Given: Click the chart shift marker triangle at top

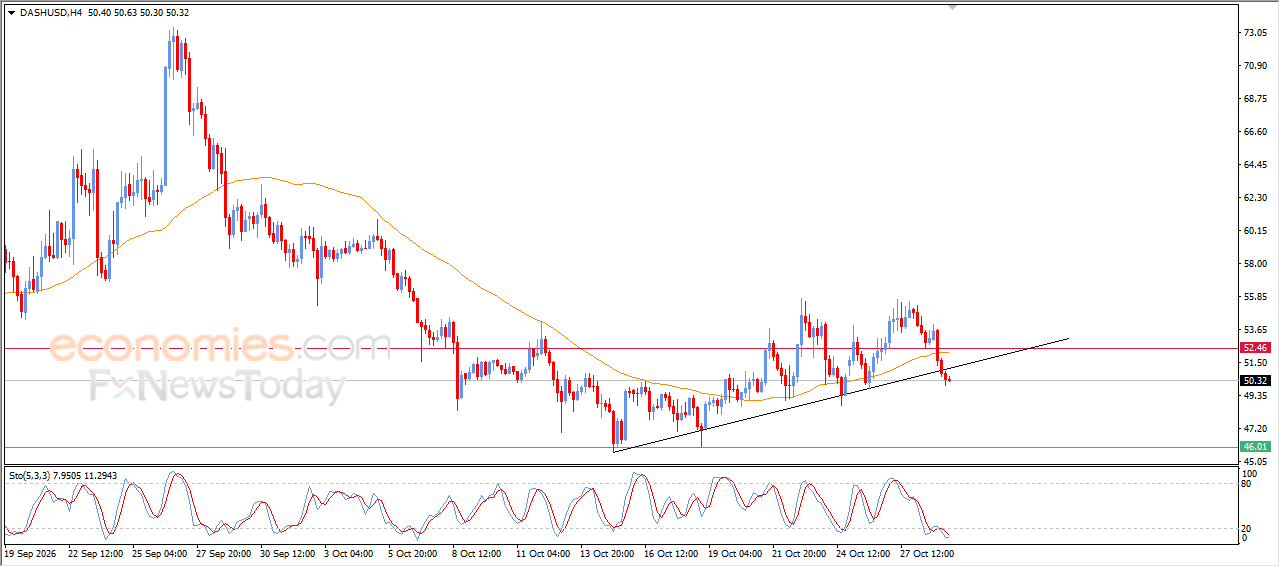Looking at the screenshot, I should pos(952,7).
